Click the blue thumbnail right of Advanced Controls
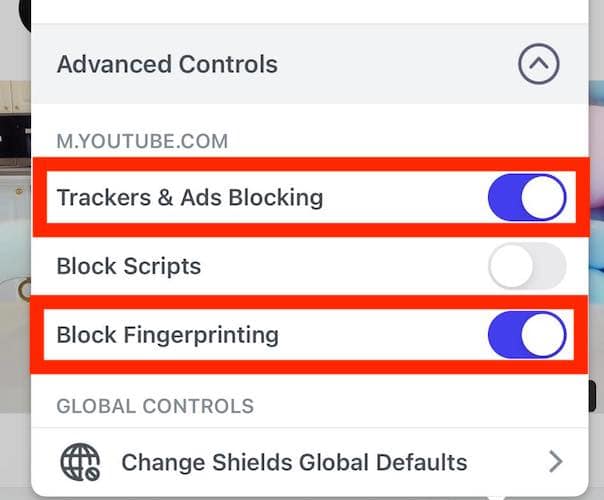The width and height of the screenshot is (604, 500). 595,100
